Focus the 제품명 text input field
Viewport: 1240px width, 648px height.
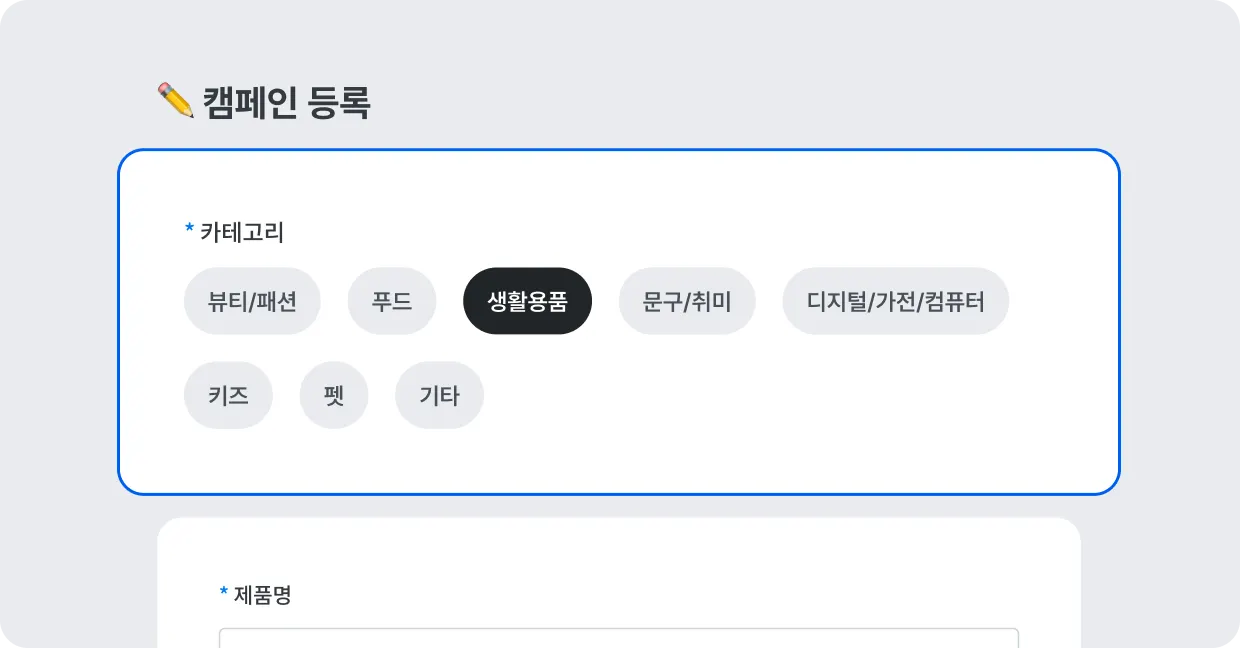click(618, 638)
